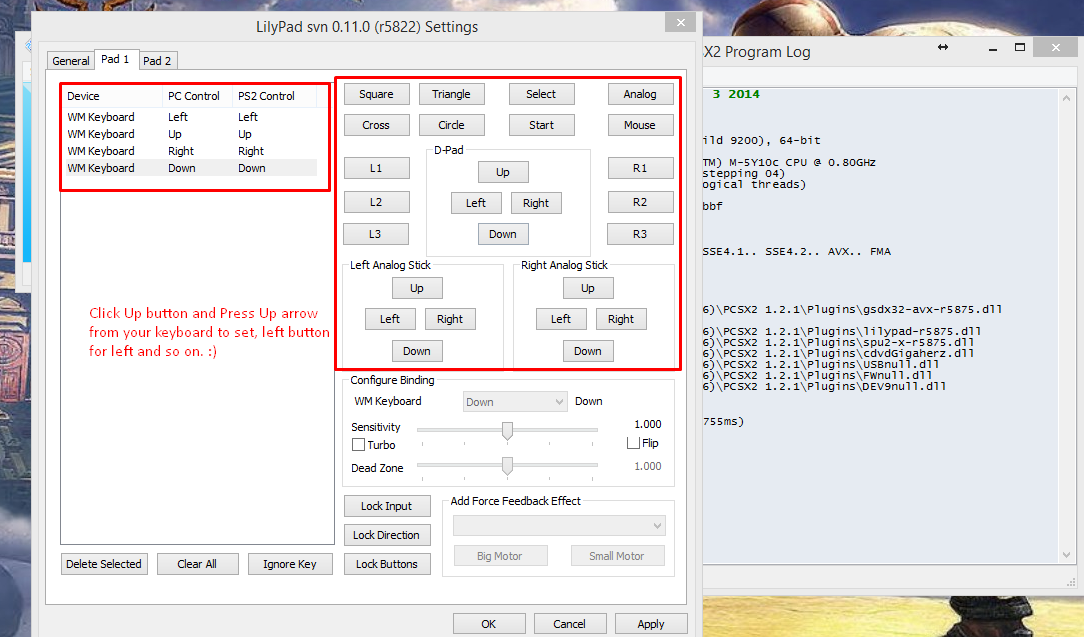
Task: Sort by PS2 Control column header
Action: coord(274,96)
